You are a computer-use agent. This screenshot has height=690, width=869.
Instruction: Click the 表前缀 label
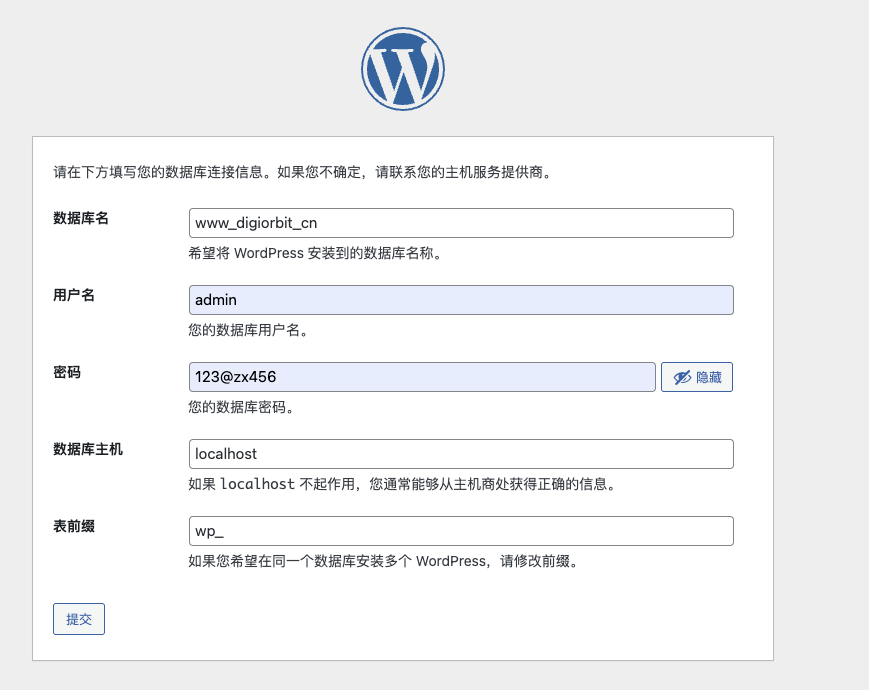coord(74,526)
